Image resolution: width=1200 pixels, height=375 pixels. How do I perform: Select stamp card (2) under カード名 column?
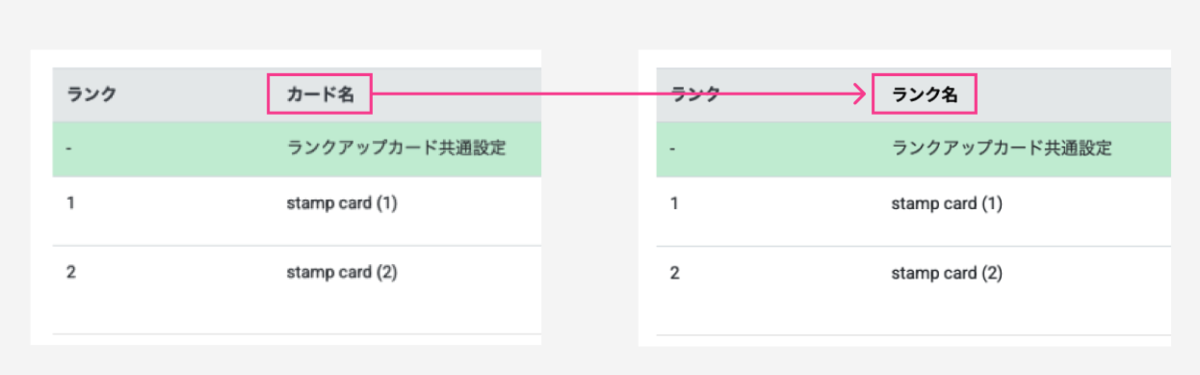[x=342, y=272]
